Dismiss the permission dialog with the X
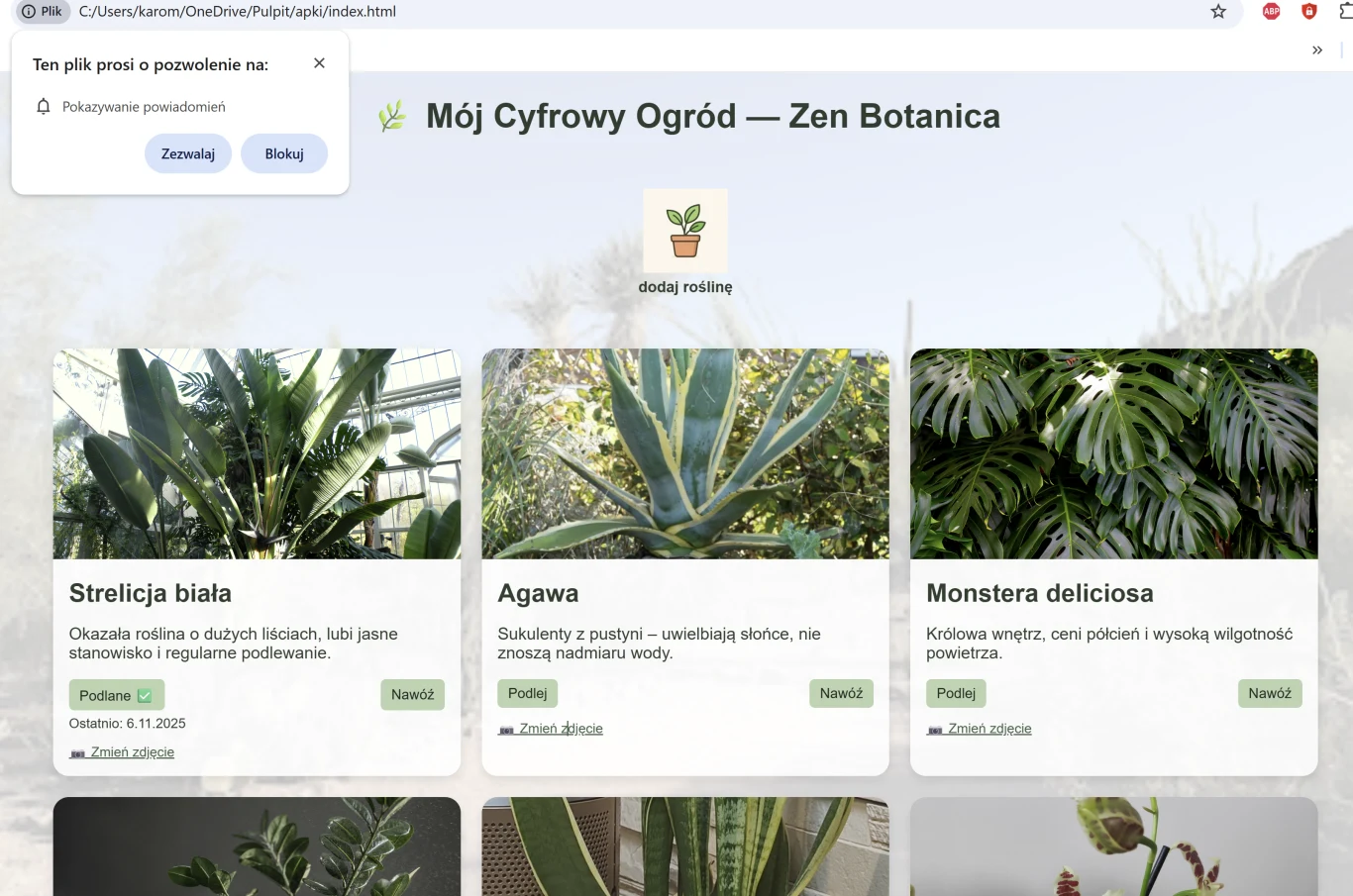The width and height of the screenshot is (1353, 896). point(319,62)
